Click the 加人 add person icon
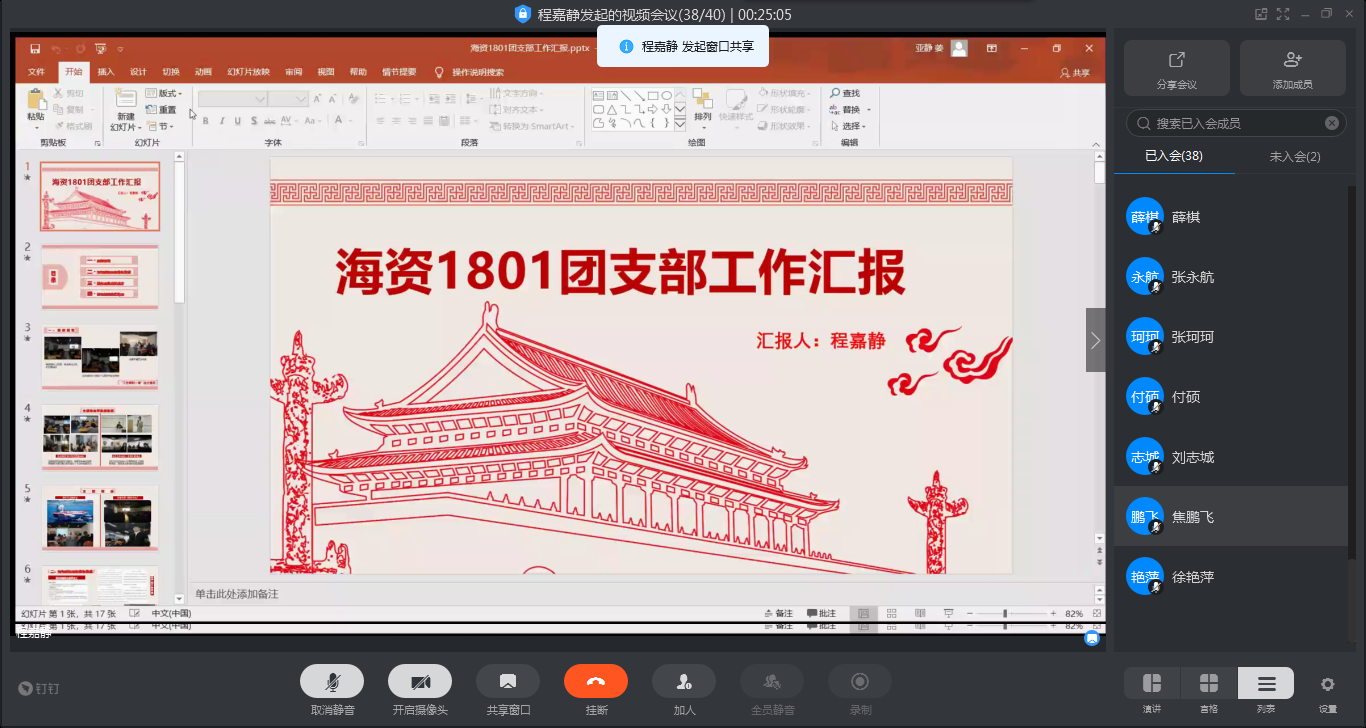 (x=683, y=682)
